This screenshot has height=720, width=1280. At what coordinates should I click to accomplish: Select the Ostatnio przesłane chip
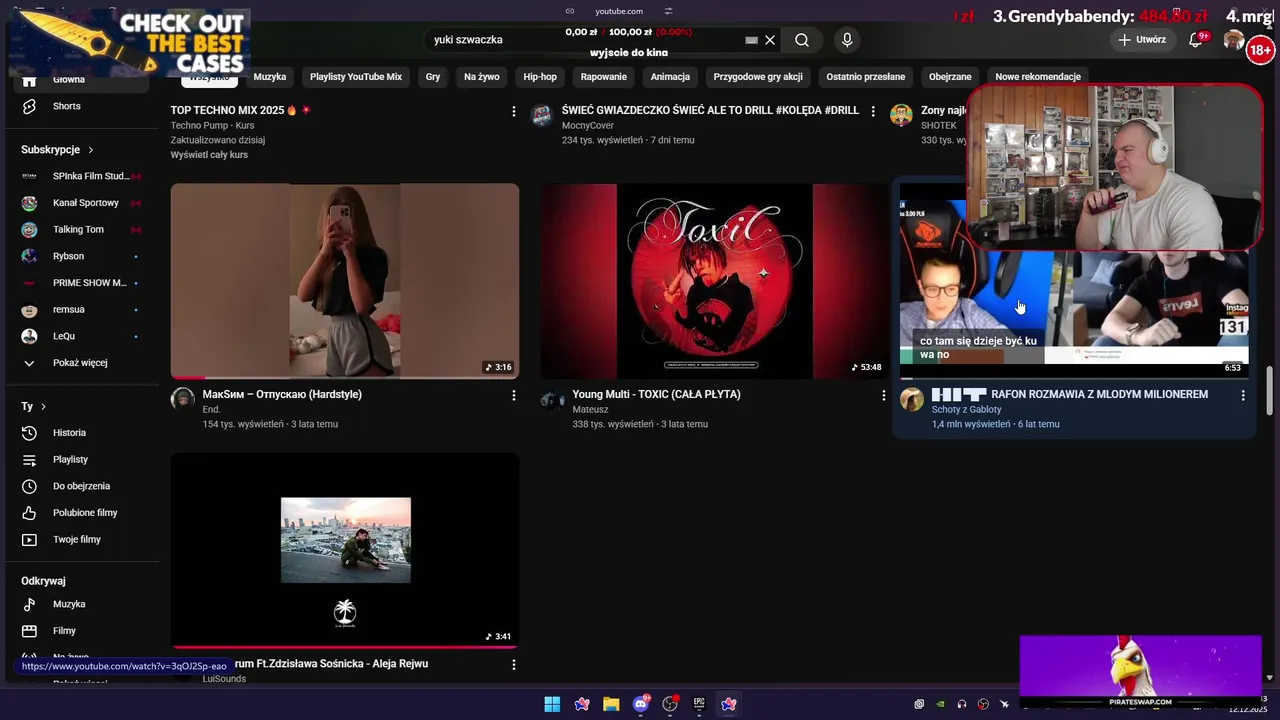[866, 77]
